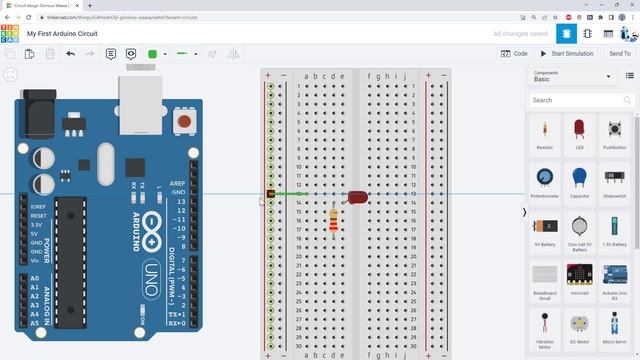This screenshot has height=360, width=640.
Task: Click the Circuit design browser tab
Action: 41,6
